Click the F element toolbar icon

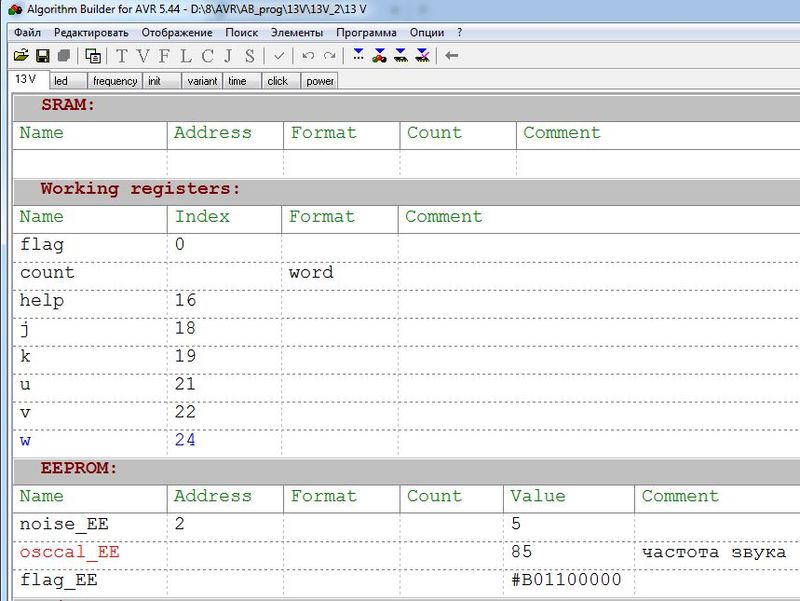point(164,56)
